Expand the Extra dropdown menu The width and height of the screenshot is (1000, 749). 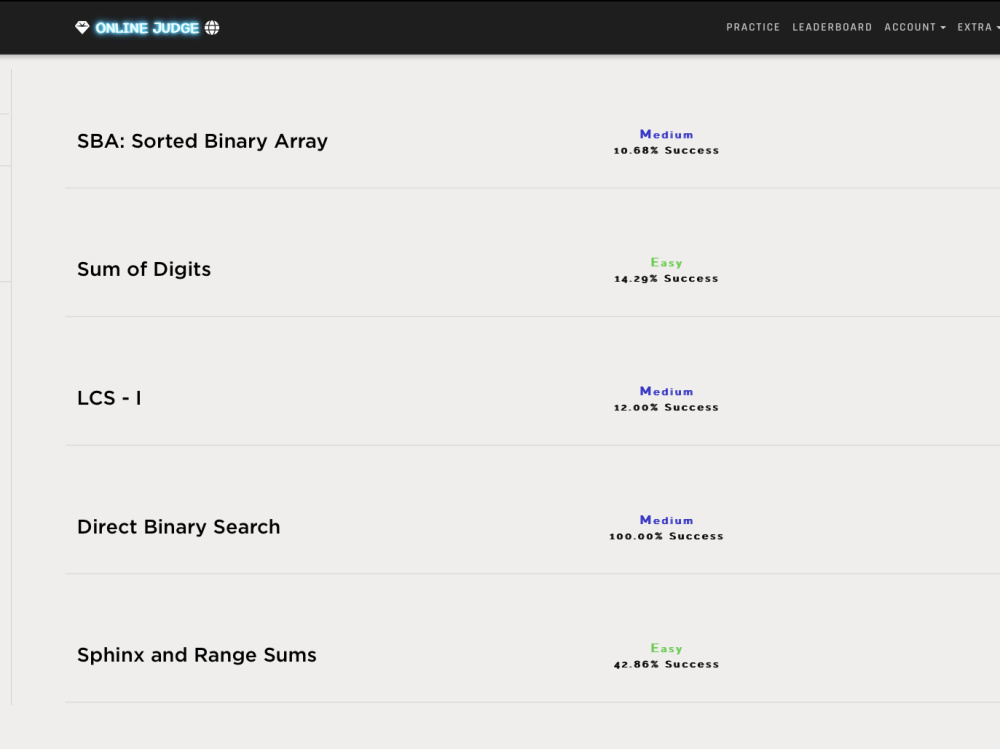tap(978, 27)
